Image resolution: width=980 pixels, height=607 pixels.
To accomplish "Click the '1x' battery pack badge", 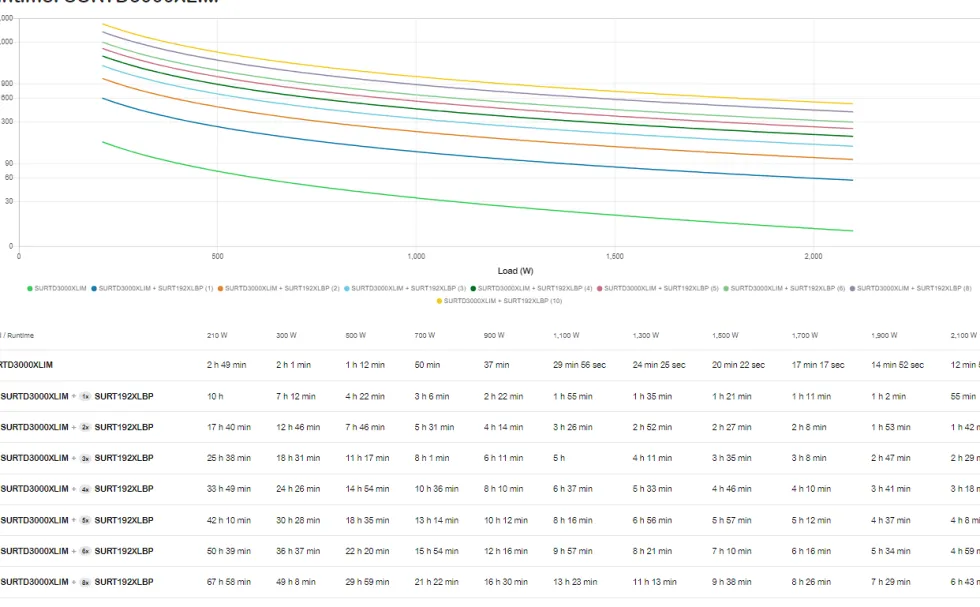I will click(x=86, y=396).
